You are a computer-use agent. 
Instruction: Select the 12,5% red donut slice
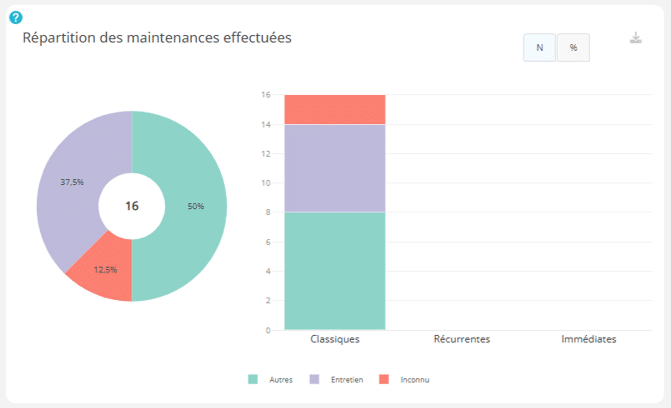(x=105, y=270)
